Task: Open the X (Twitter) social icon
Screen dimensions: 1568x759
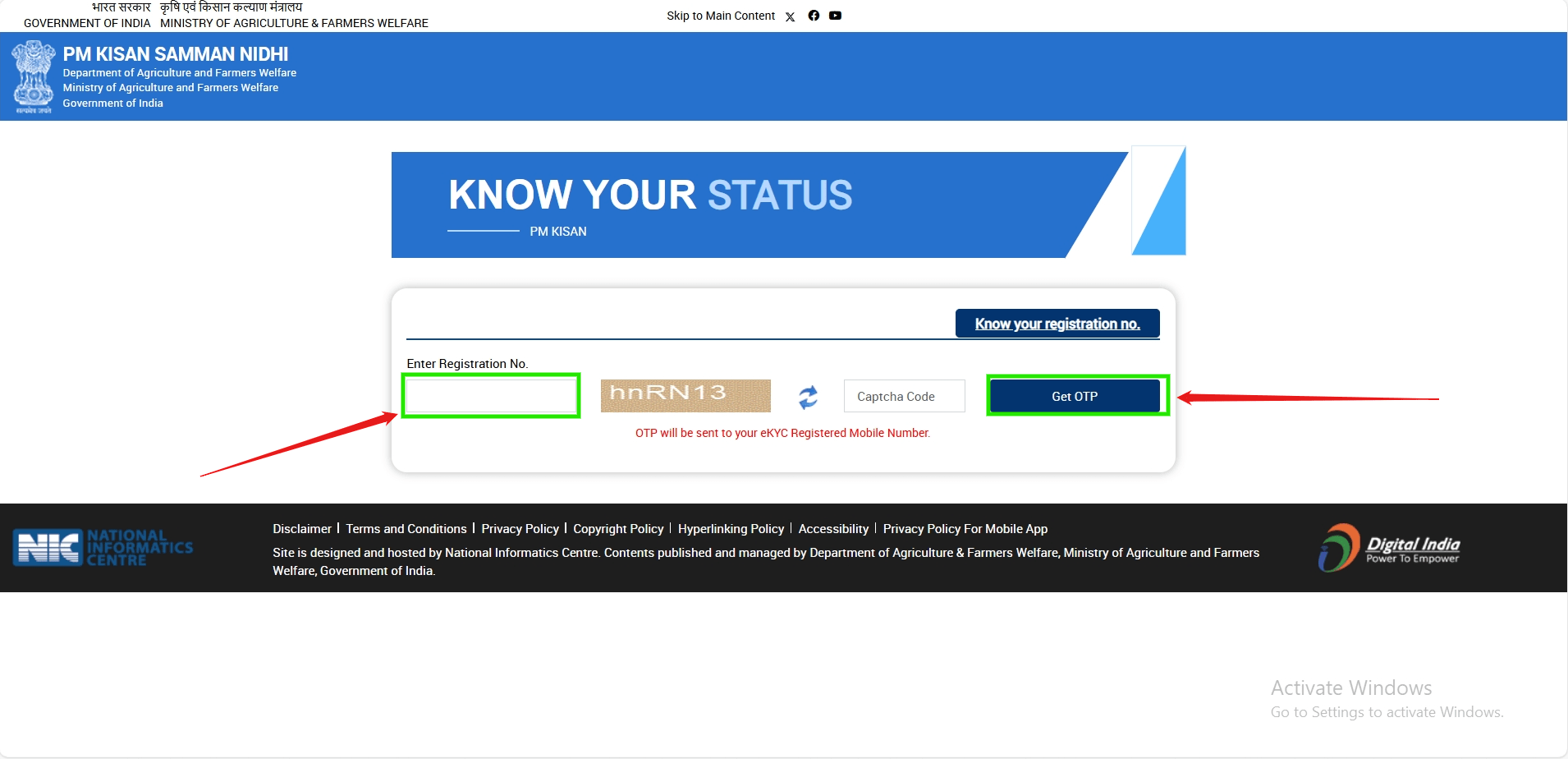Action: pyautogui.click(x=790, y=16)
